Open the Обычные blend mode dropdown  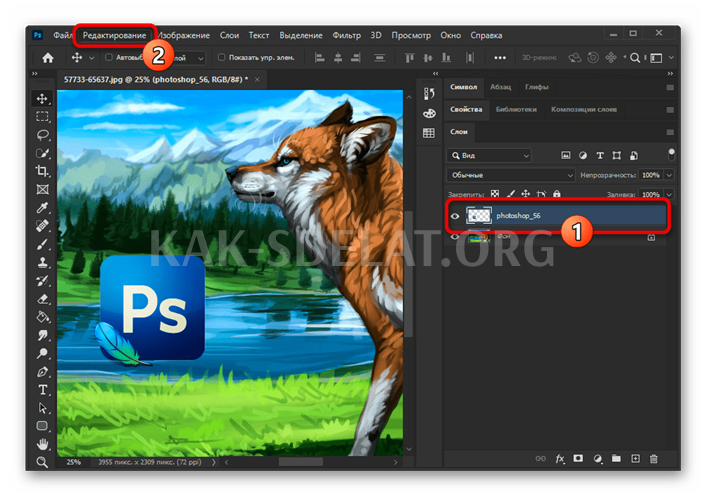click(x=511, y=175)
